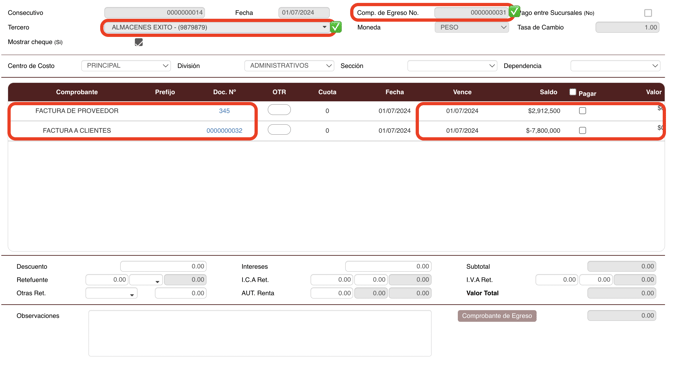Click the saldo $-7,800,000 cell
Screen dimensions: 688x382
click(x=543, y=131)
